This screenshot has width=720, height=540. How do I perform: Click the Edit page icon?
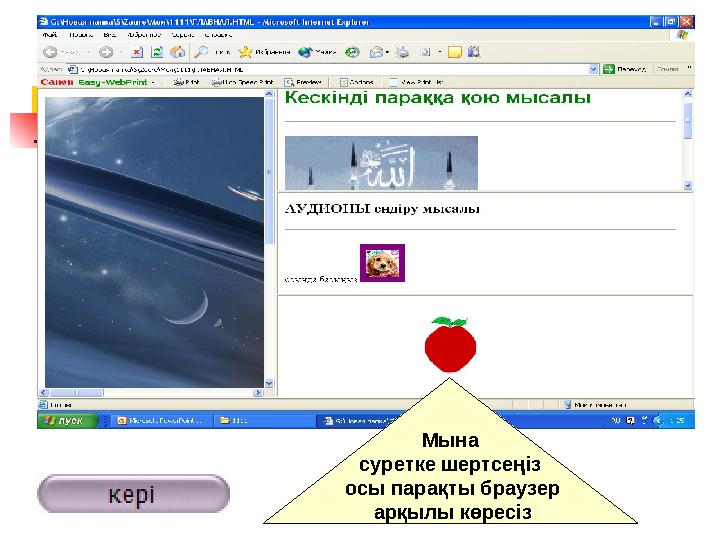(426, 52)
